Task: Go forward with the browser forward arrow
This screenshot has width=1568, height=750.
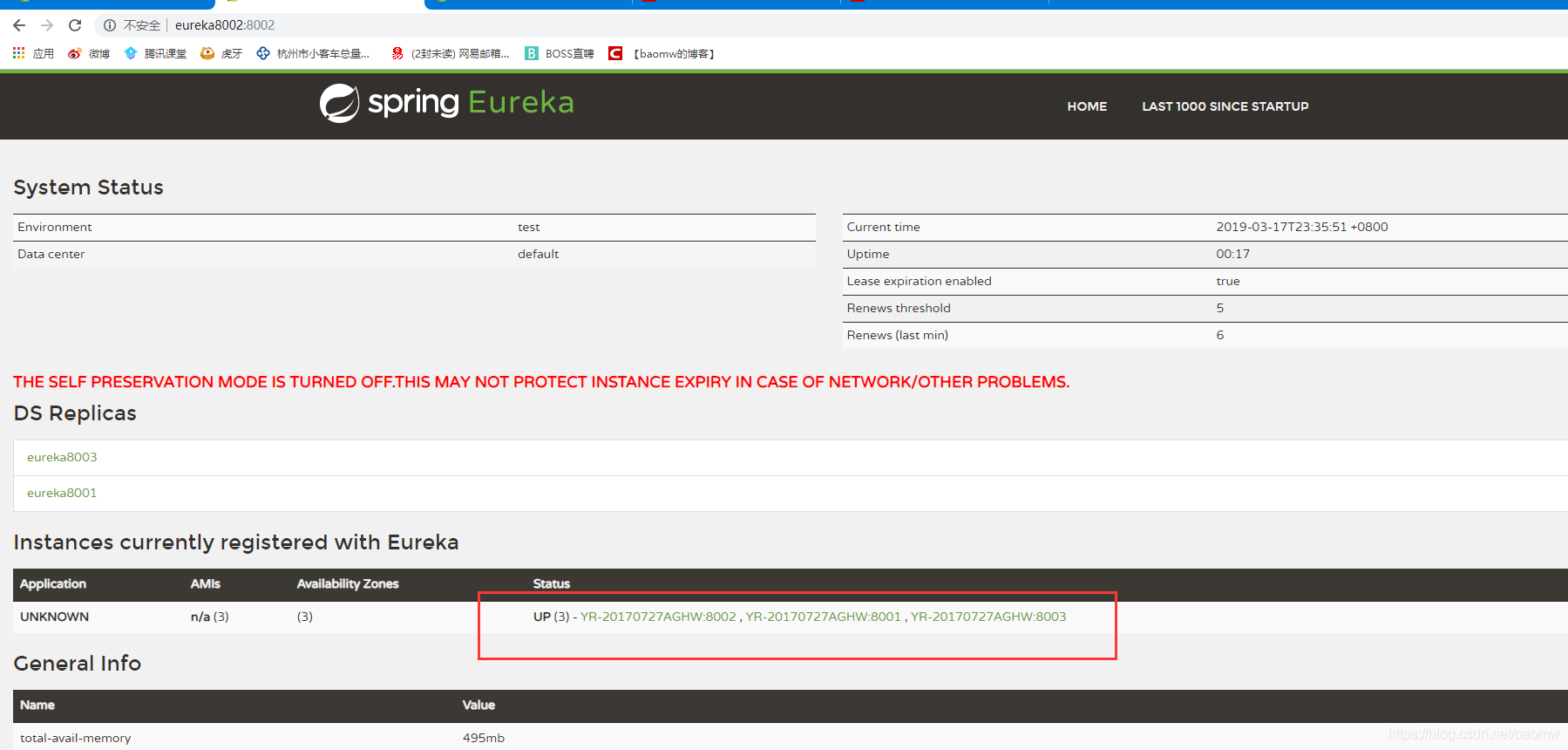Action: coord(47,25)
